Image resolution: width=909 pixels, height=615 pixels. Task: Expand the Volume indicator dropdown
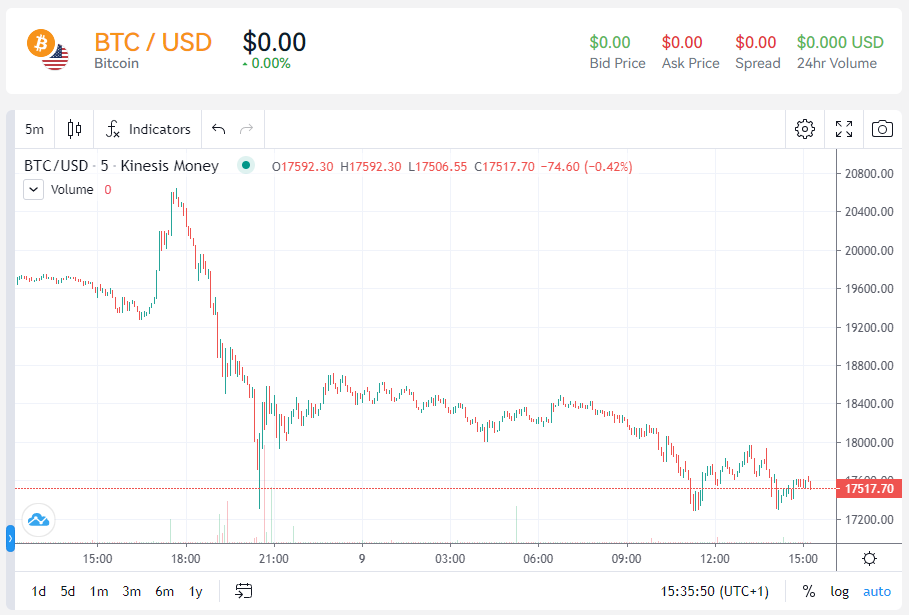click(x=33, y=189)
